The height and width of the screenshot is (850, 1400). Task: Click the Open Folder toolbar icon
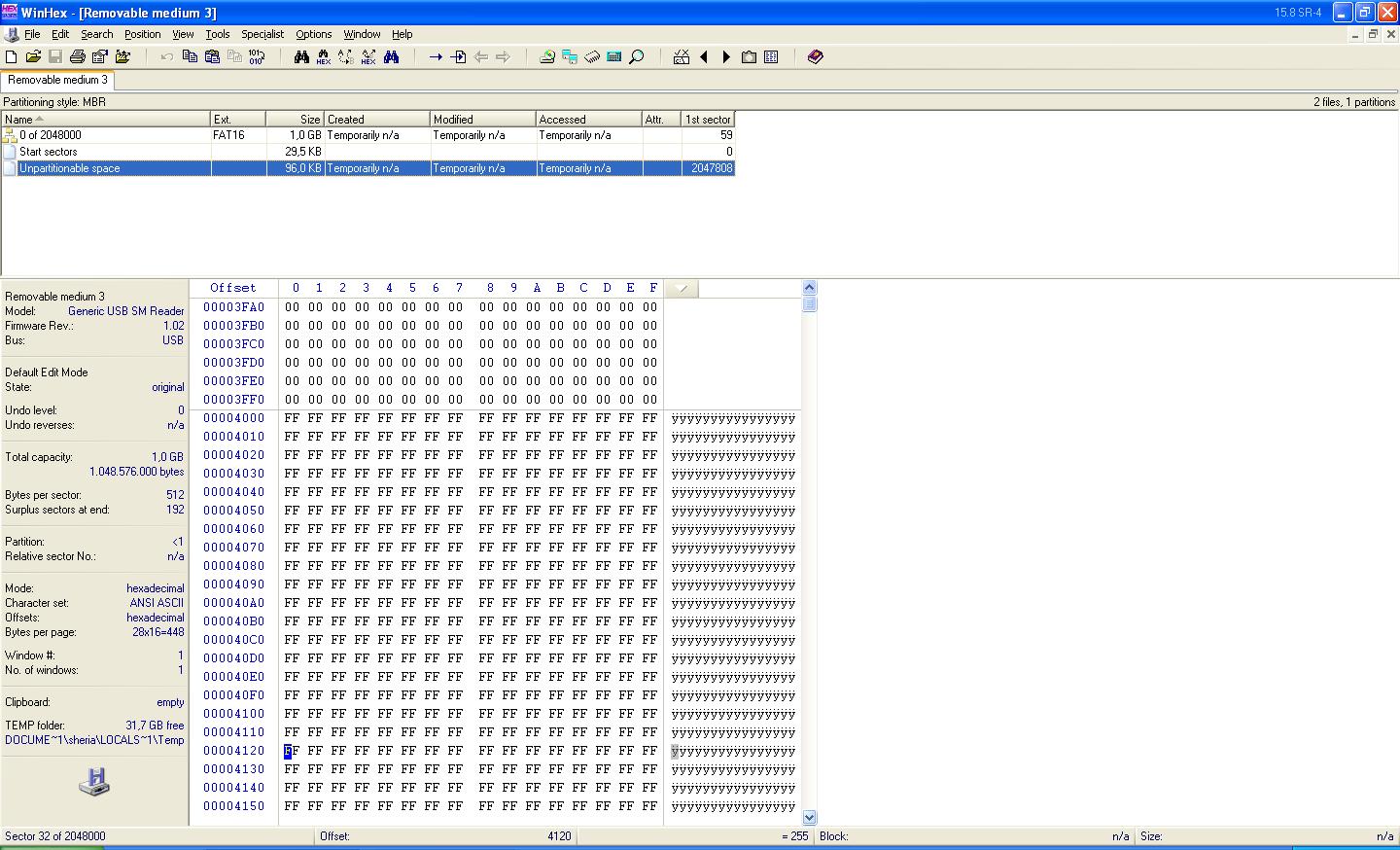click(x=122, y=57)
